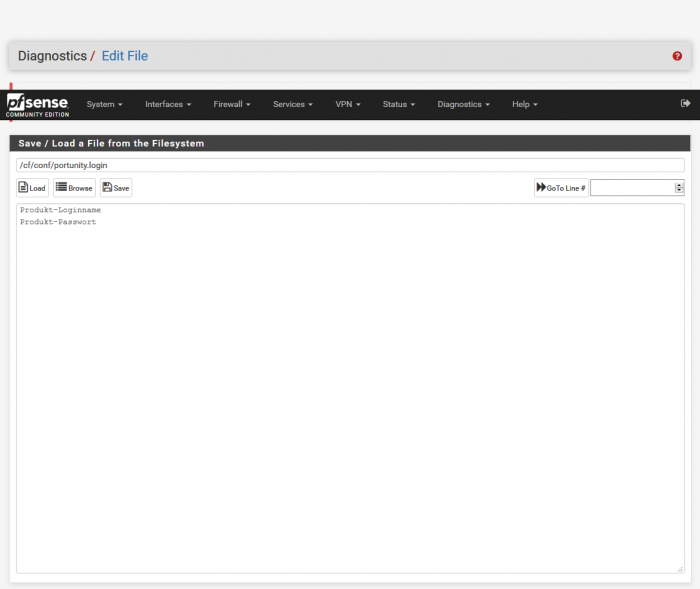Save the file with the Save button

pos(116,188)
